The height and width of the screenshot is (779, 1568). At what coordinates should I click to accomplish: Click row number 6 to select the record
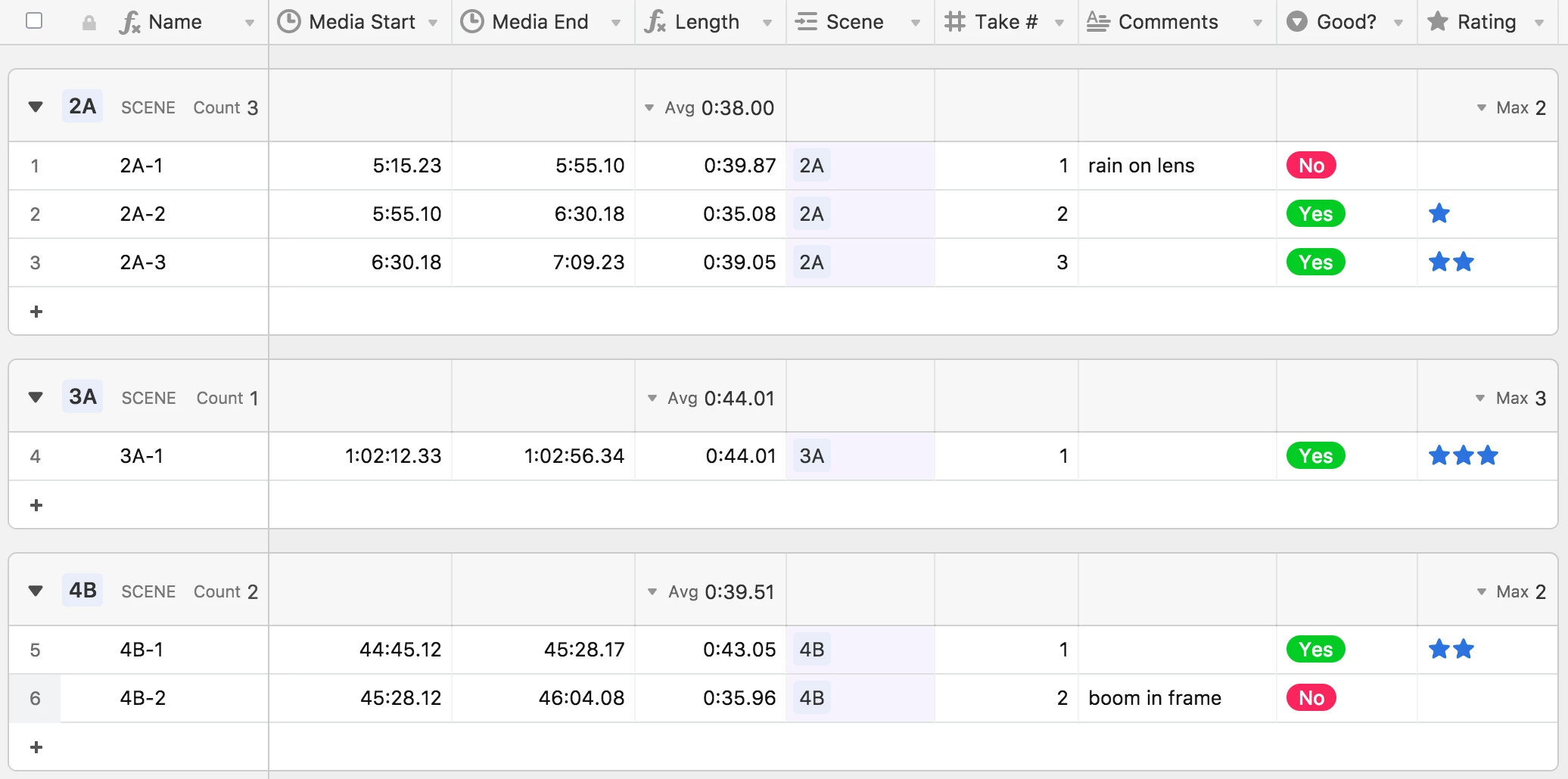point(35,698)
